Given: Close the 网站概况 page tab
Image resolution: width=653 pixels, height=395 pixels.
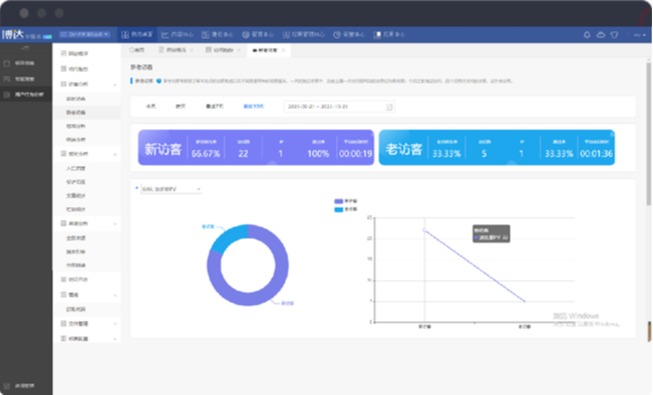Looking at the screenshot, I should tap(192, 50).
